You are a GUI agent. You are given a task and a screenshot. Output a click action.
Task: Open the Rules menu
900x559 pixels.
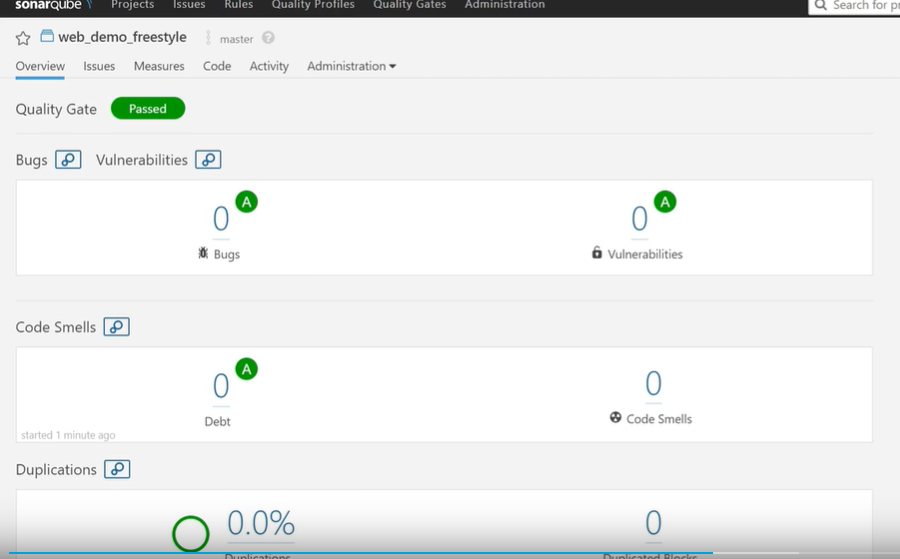click(x=238, y=5)
